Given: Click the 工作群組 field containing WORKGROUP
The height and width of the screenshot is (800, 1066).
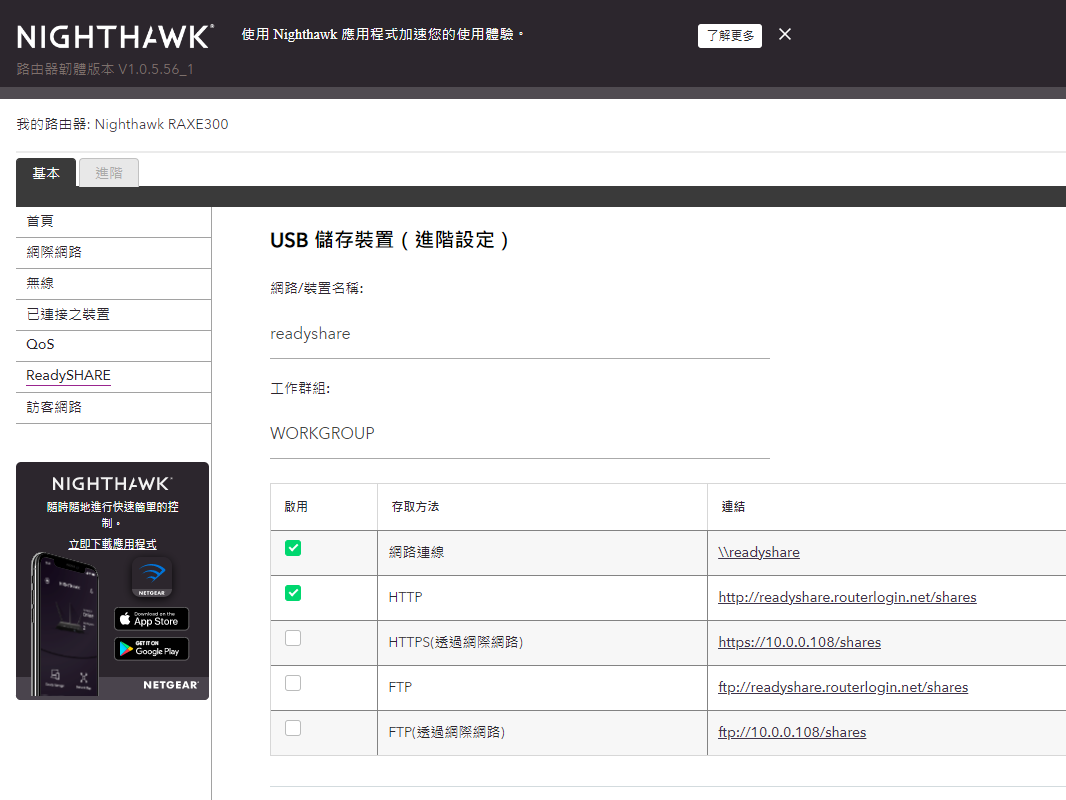Looking at the screenshot, I should point(519,434).
